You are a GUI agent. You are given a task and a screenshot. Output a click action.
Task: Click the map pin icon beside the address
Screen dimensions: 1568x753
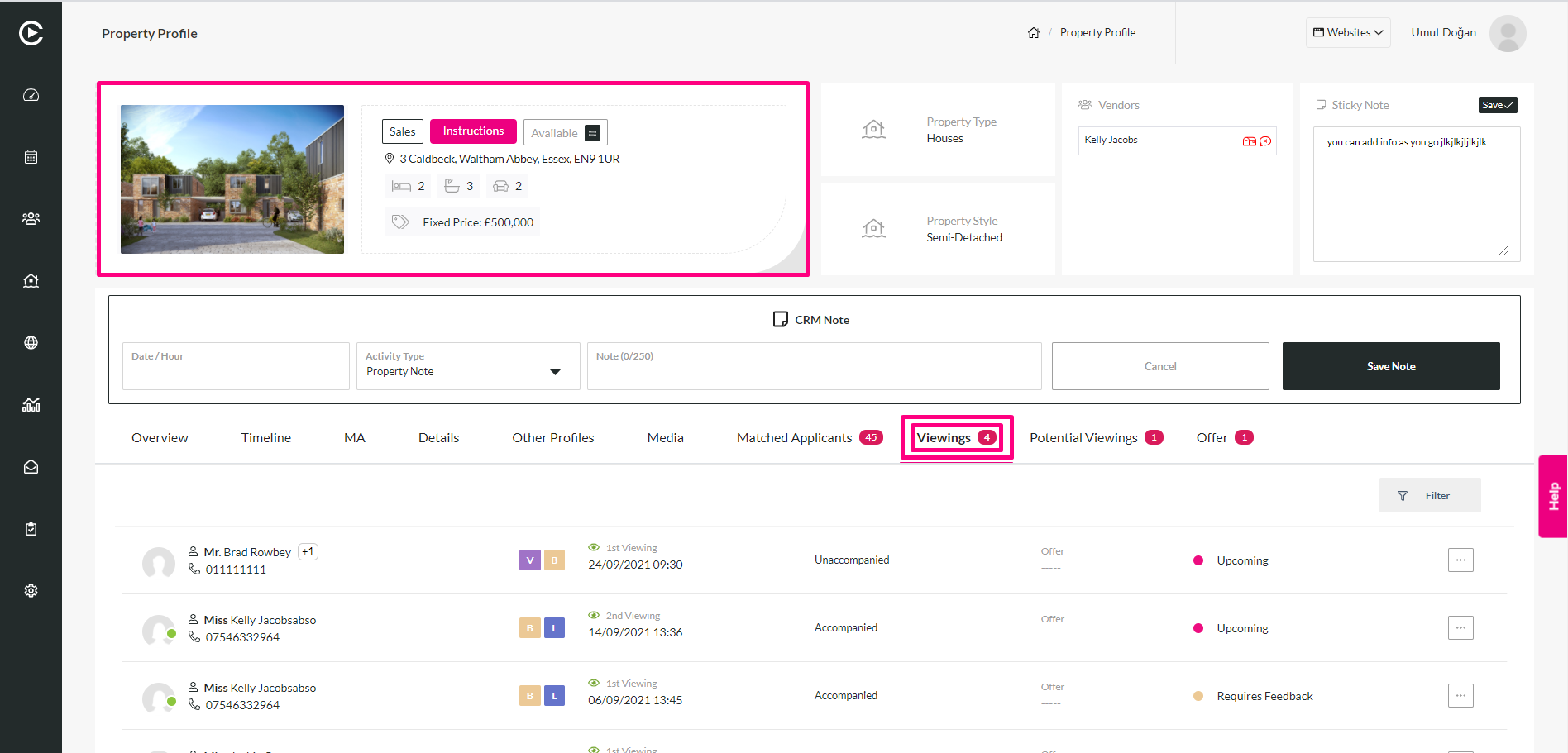(x=390, y=159)
